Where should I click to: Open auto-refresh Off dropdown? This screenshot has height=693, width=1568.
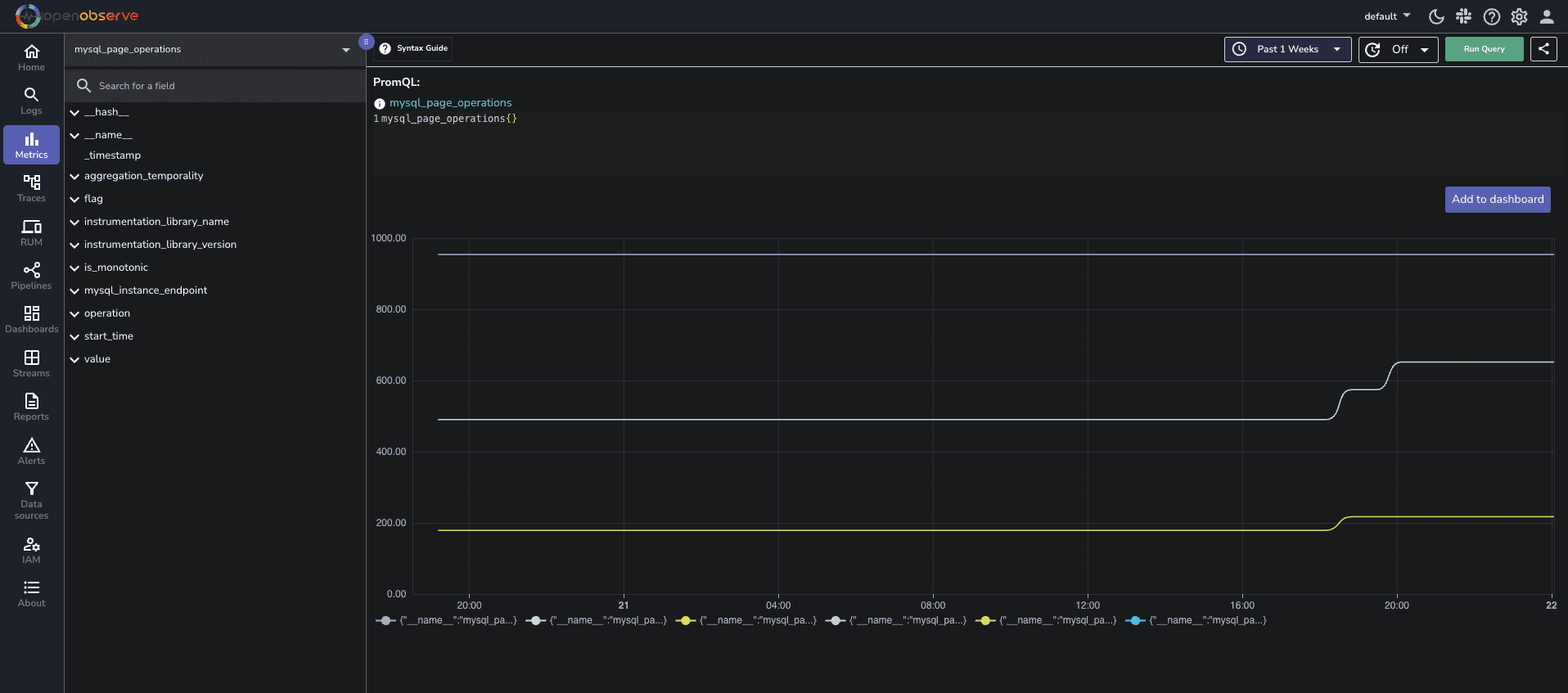coord(1398,49)
